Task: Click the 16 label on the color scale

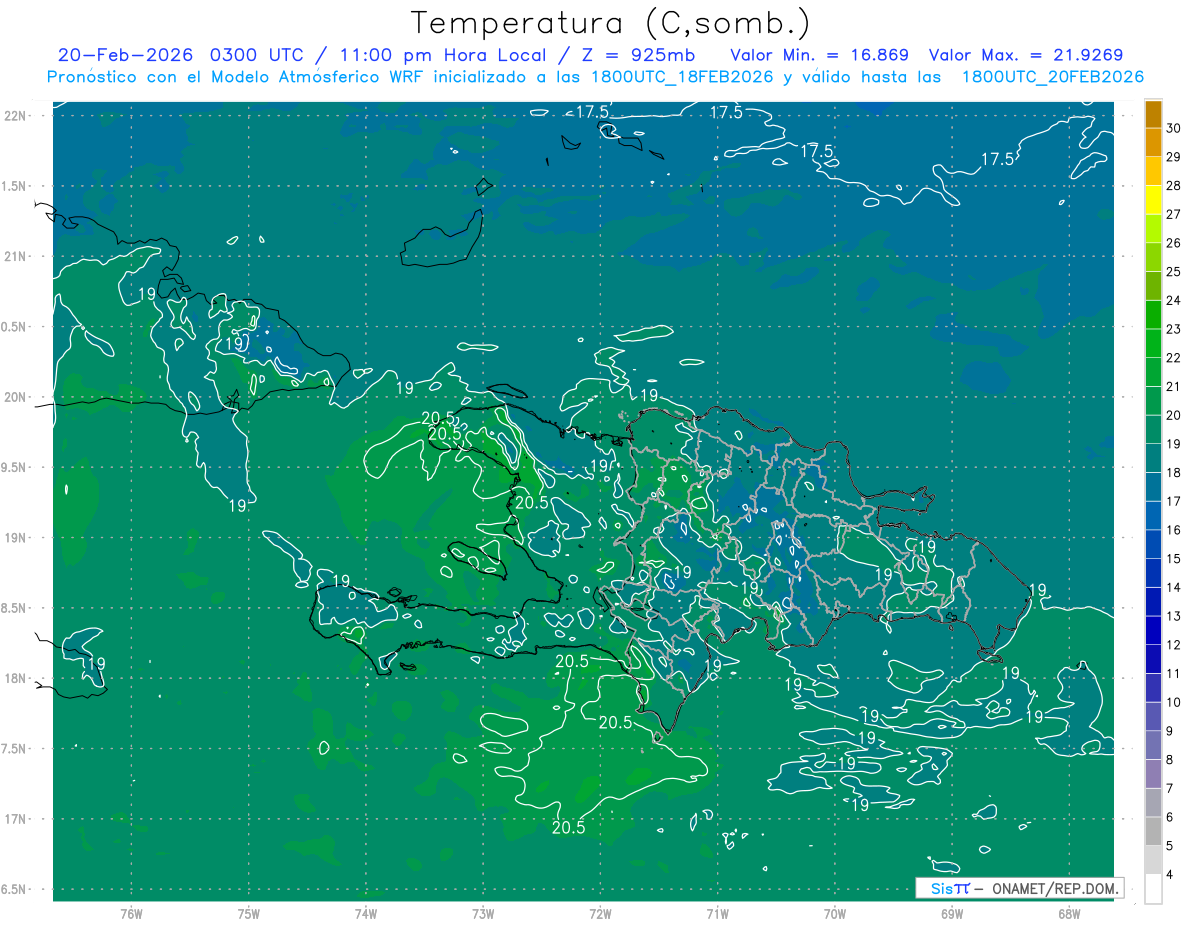Action: (1174, 530)
